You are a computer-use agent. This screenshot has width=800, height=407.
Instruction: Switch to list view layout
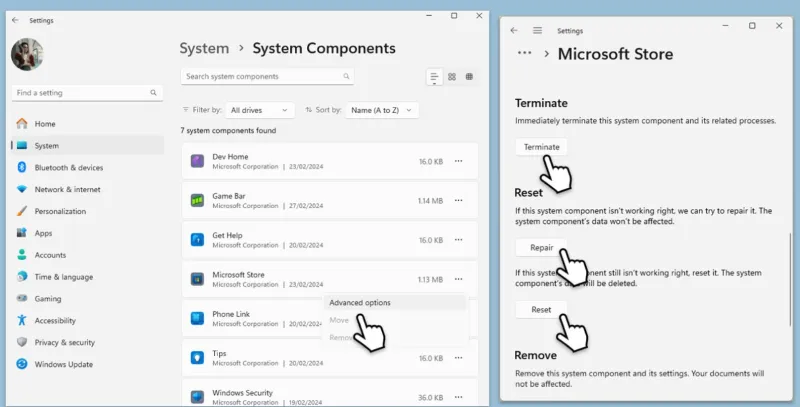coord(434,77)
